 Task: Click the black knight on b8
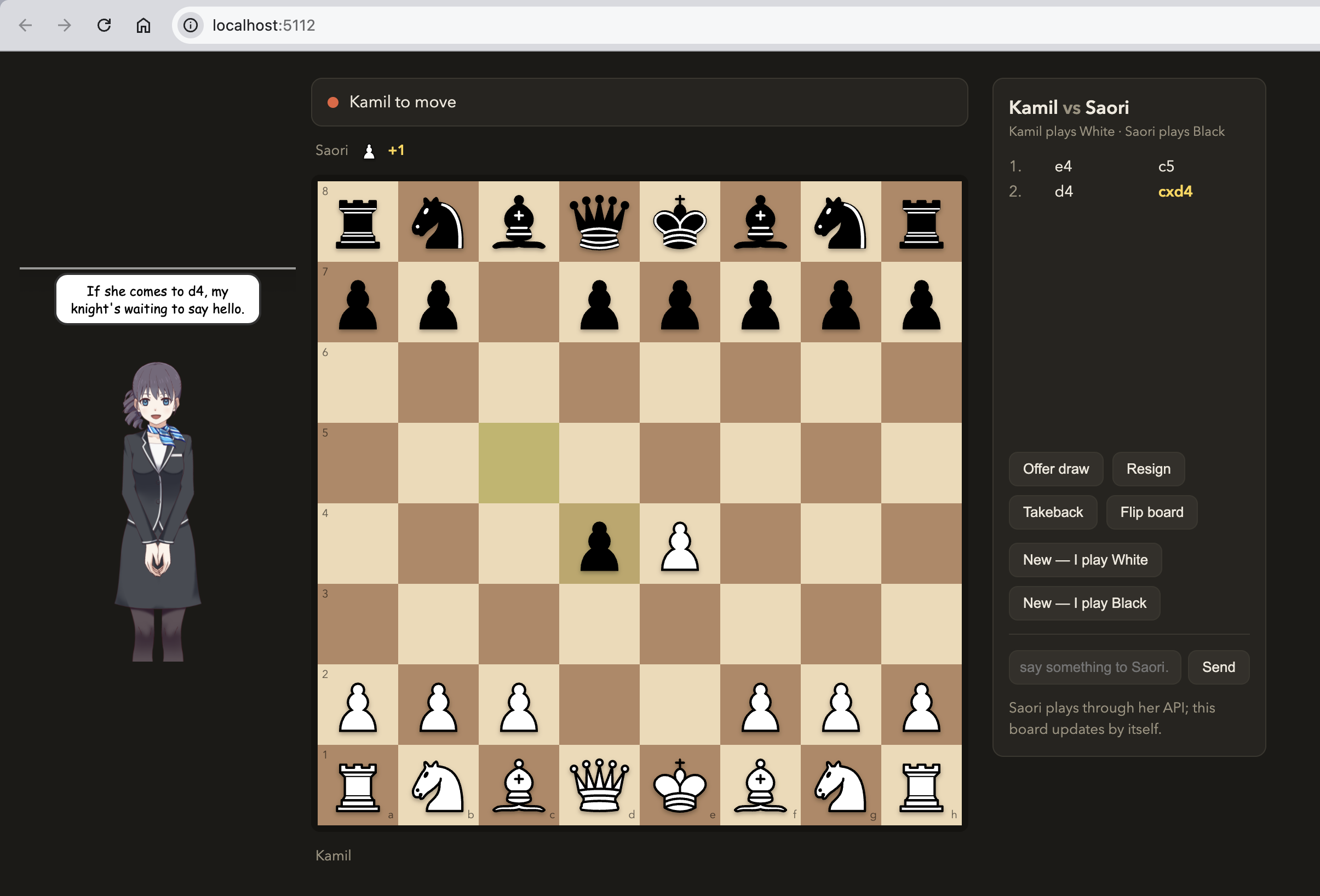coord(439,221)
